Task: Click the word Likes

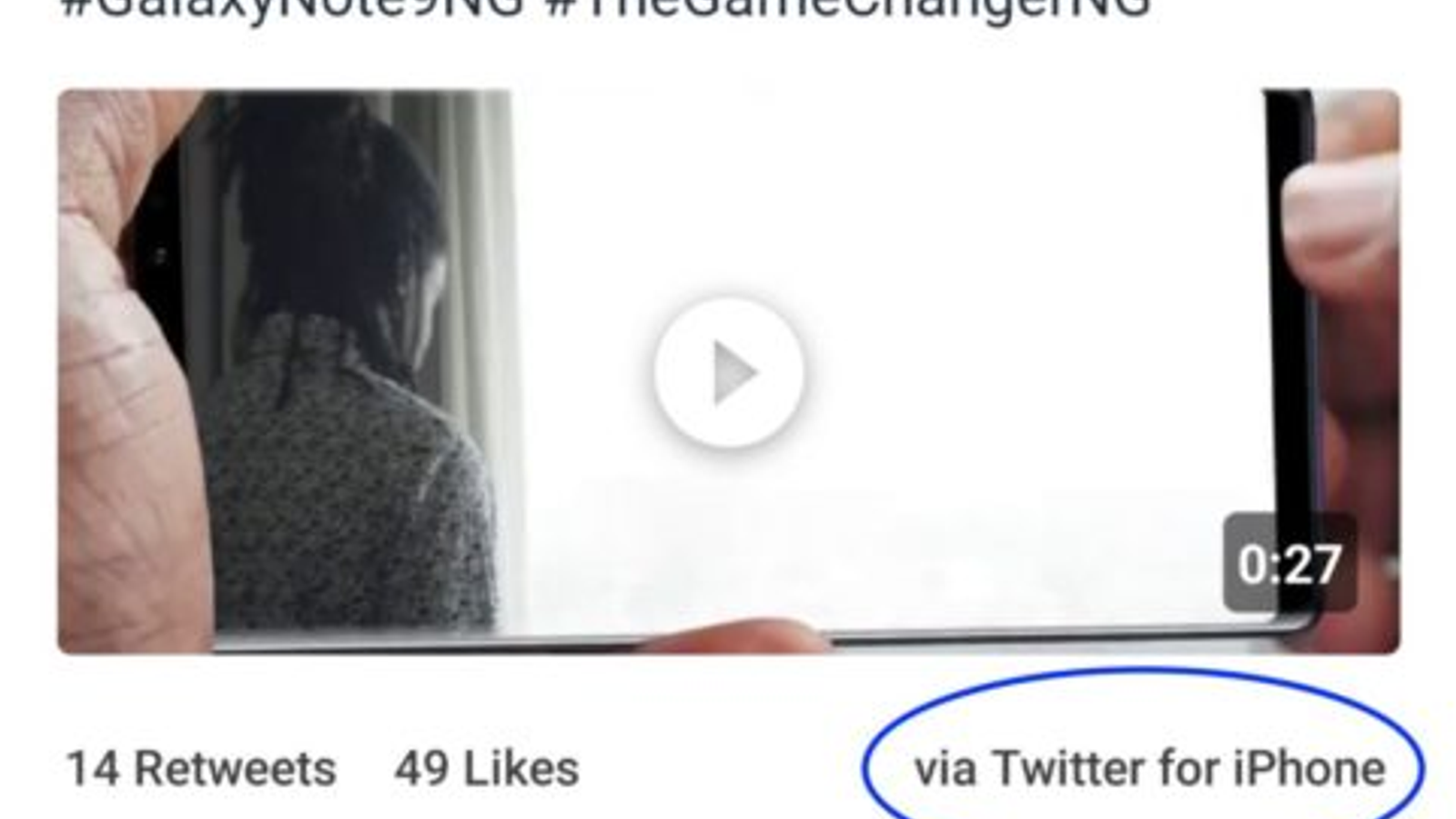Action: point(521,769)
